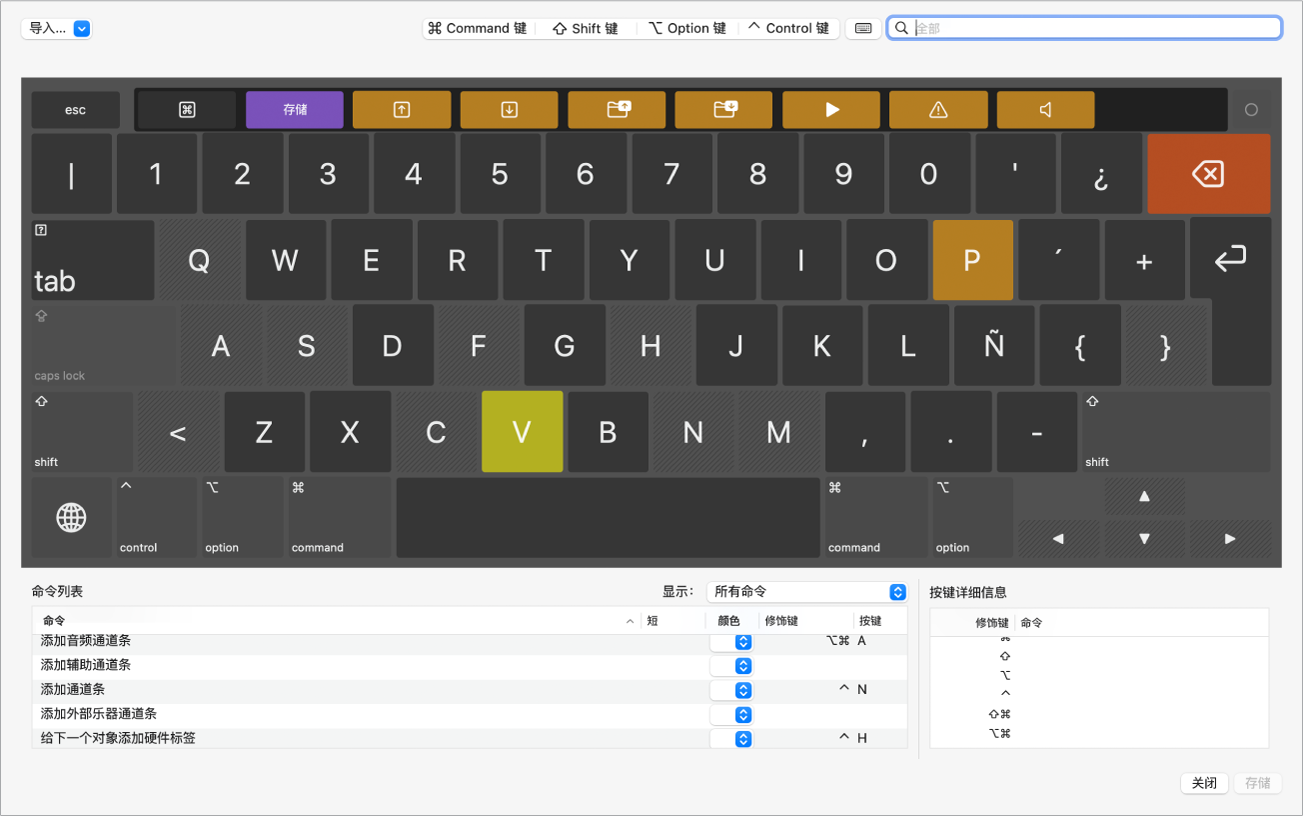Click the 颜色 column header
Screen dimensions: 1303x817
[732, 621]
